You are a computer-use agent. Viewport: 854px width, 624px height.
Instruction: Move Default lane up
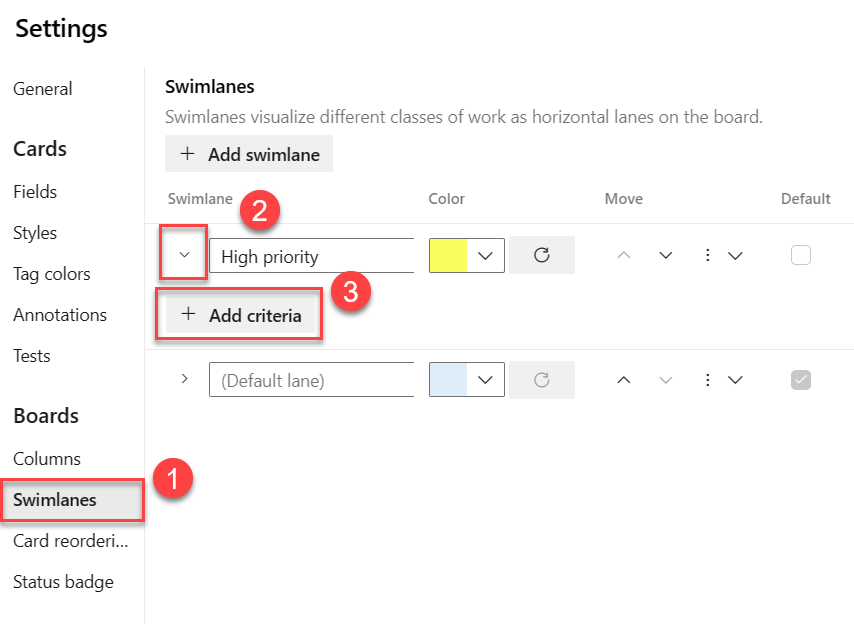tap(624, 380)
